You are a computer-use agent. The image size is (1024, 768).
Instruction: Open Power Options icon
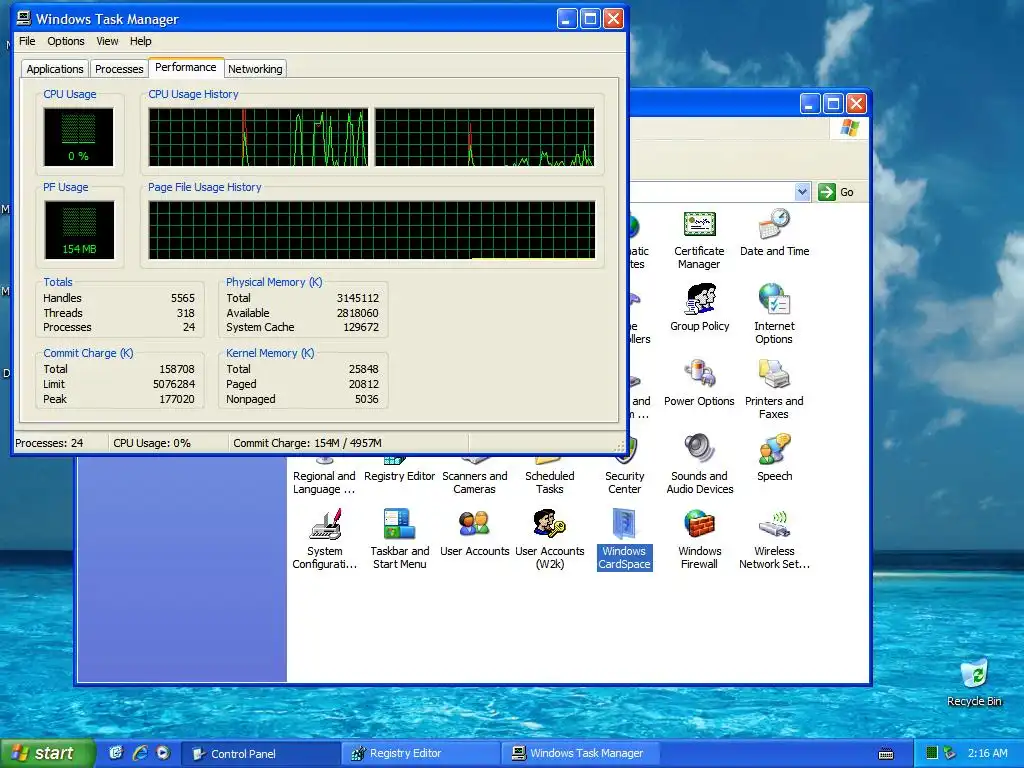[699, 383]
